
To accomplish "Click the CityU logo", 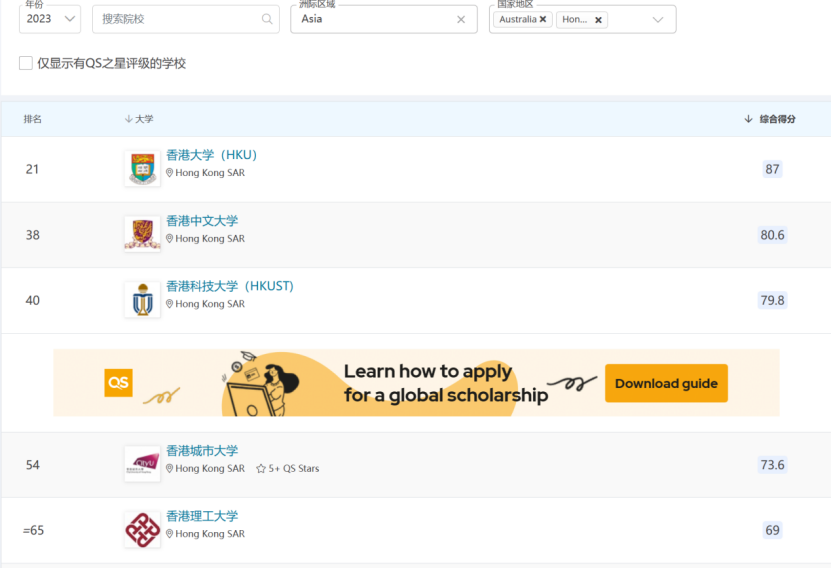I will click(143, 464).
